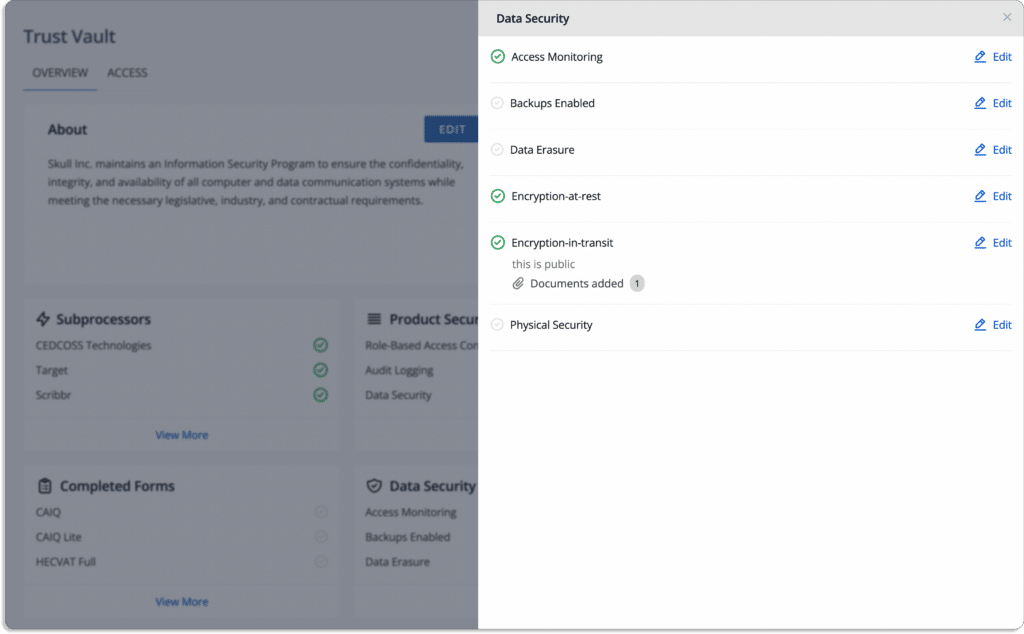Close the Data Security panel
Image resolution: width=1024 pixels, height=634 pixels.
coord(1007,18)
